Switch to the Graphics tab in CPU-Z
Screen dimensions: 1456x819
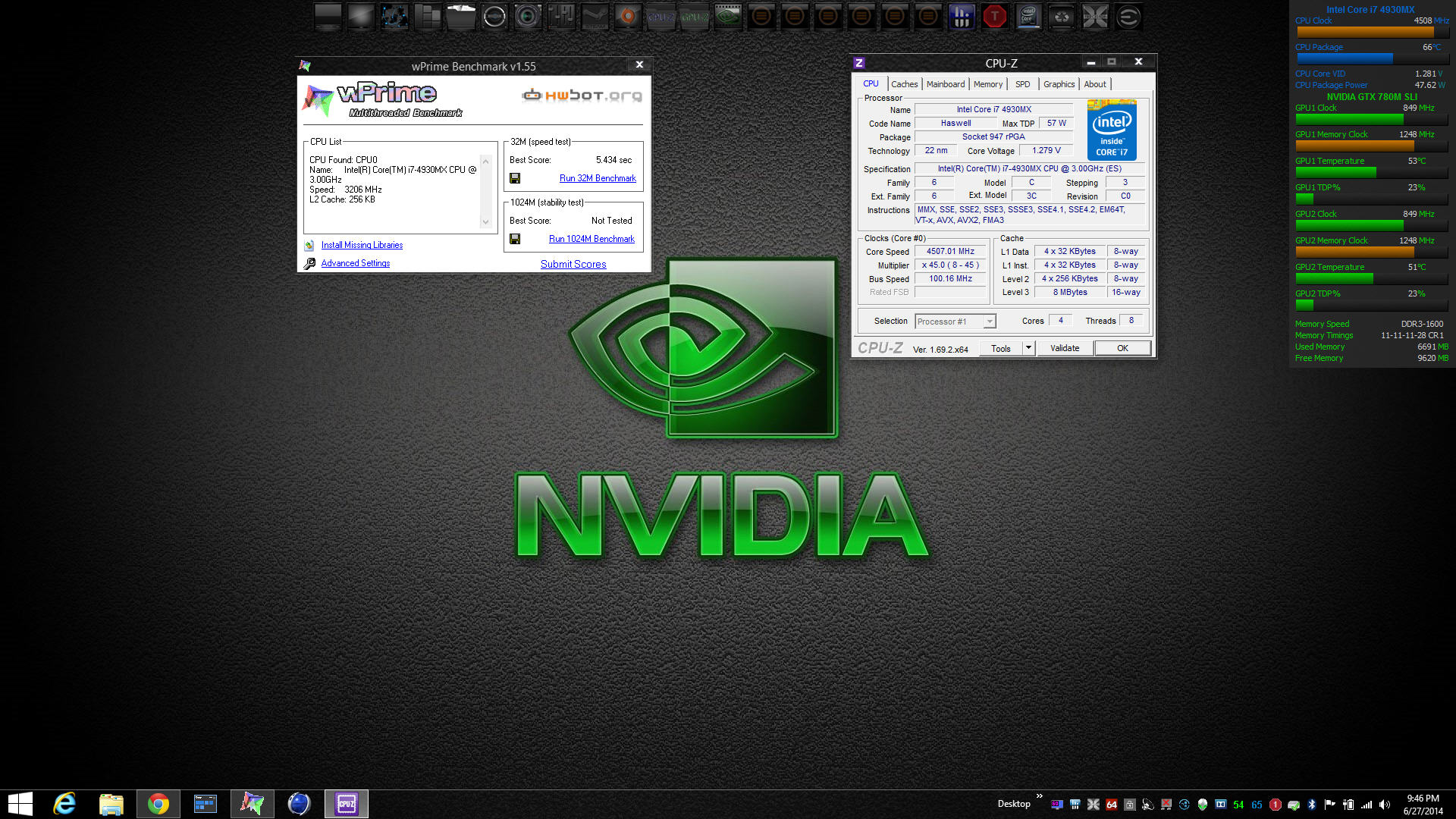click(1059, 84)
